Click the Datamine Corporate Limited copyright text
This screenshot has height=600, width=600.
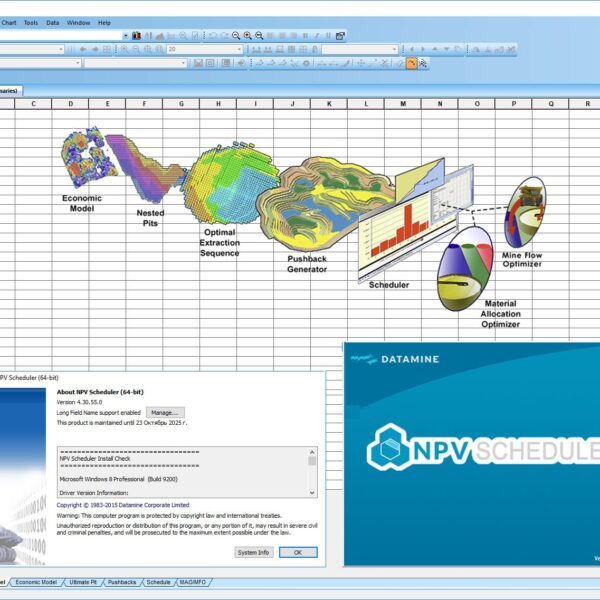tap(123, 505)
